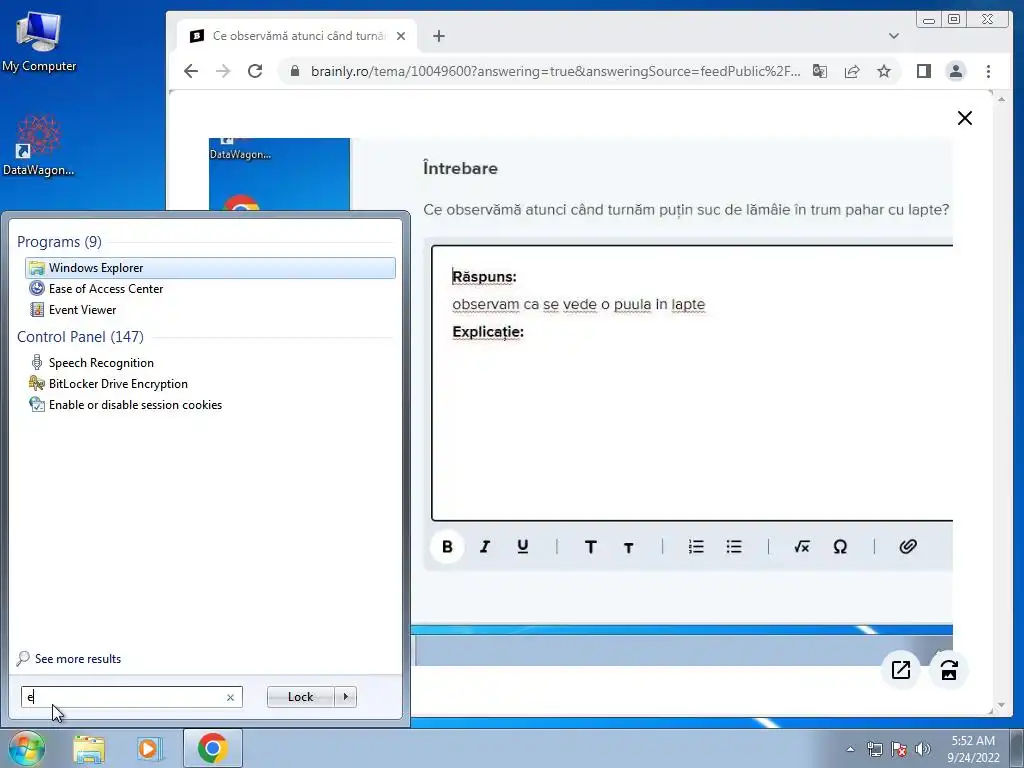Switch to Chrome in taskbar
Viewport: 1024px width, 768px height.
click(x=212, y=748)
